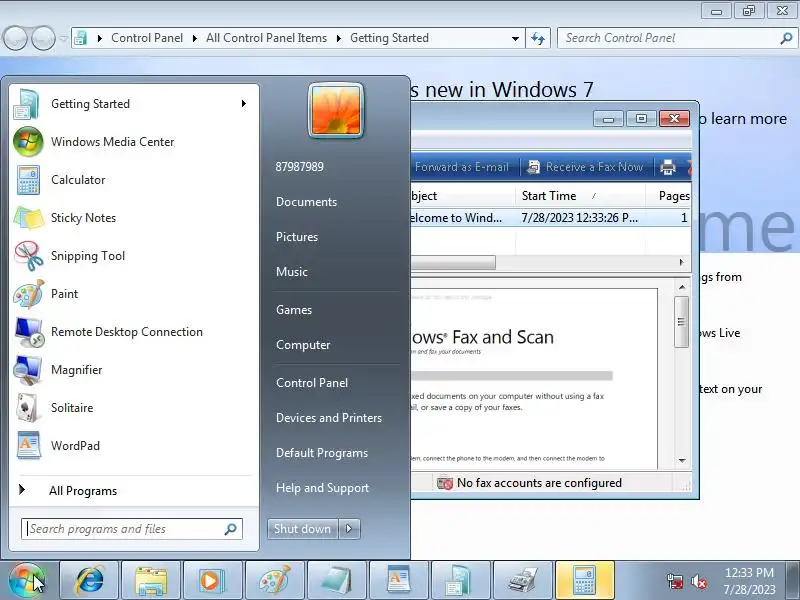Switch to Getting Started taskbar button

tap(461, 580)
